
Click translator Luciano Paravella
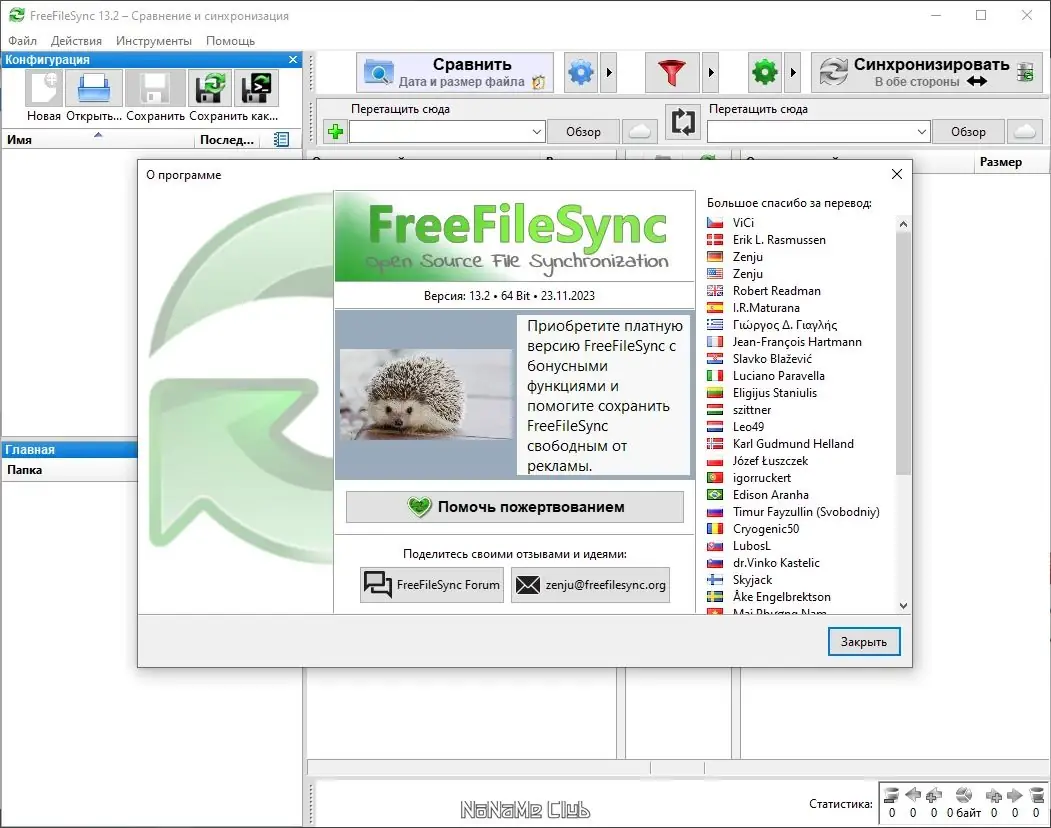(x=778, y=375)
